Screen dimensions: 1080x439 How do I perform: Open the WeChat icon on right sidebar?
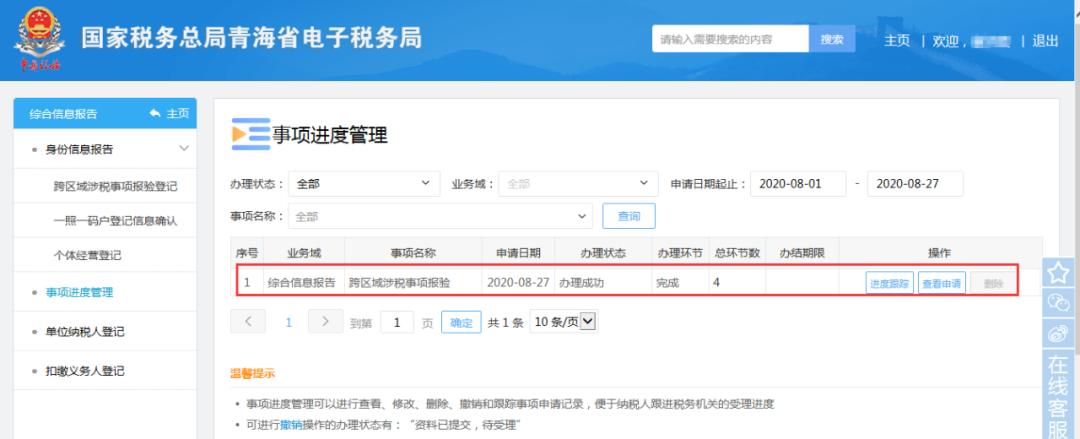(1058, 302)
